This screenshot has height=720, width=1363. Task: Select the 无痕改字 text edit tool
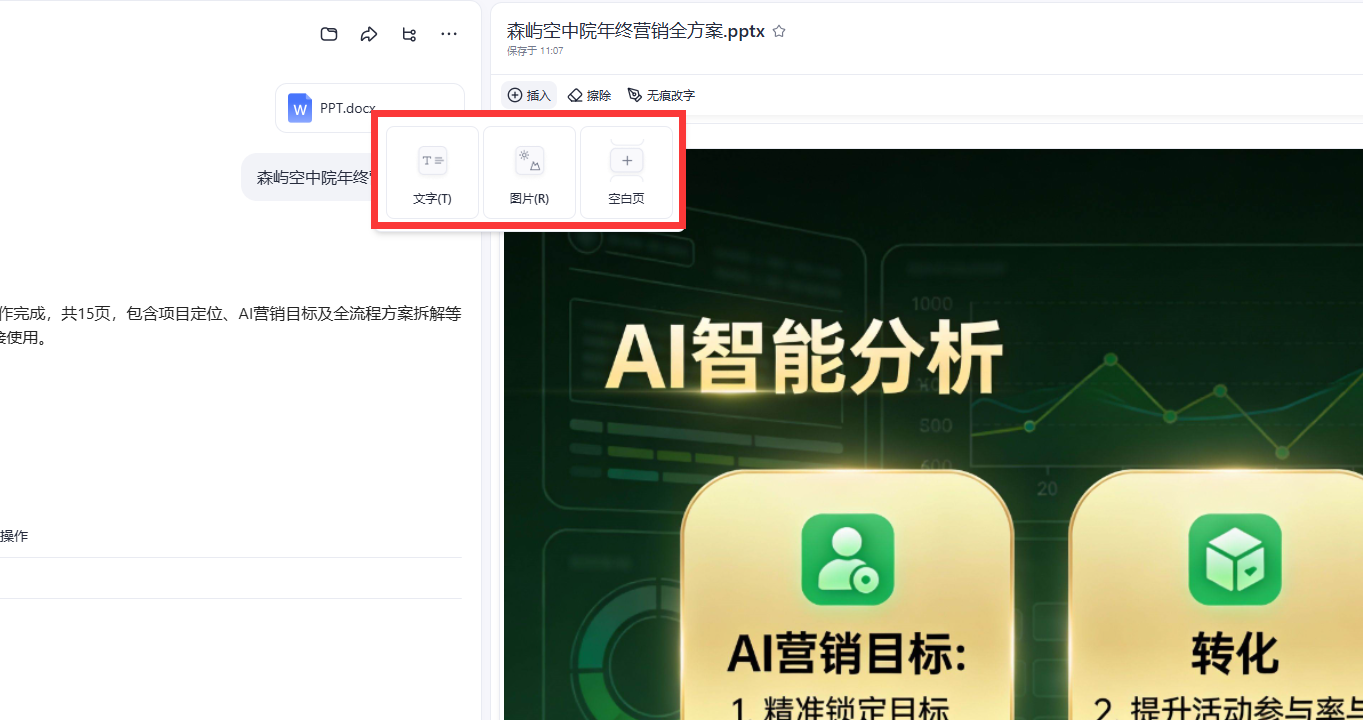pos(661,95)
